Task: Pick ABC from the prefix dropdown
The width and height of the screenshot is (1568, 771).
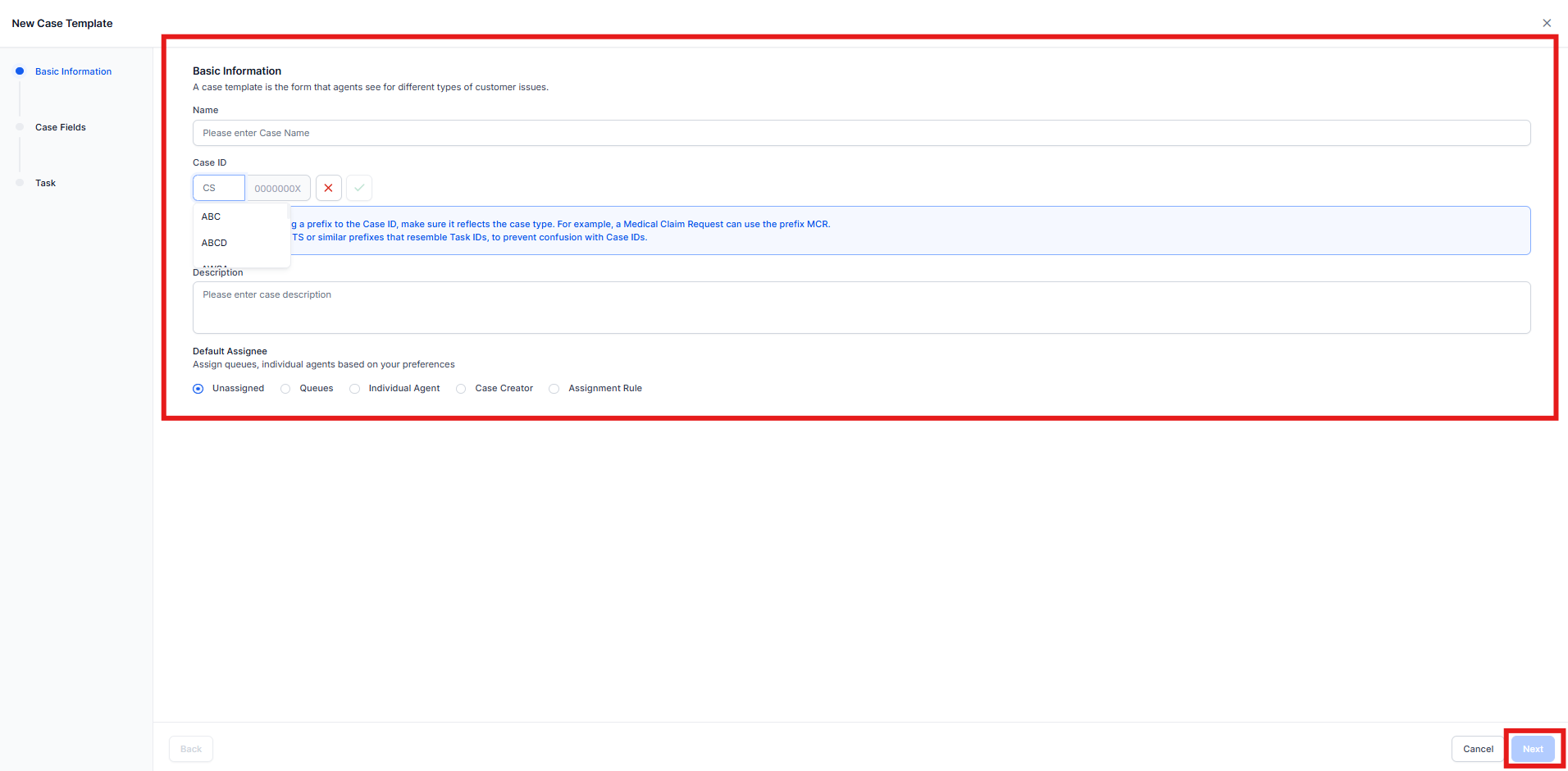Action: [x=212, y=217]
